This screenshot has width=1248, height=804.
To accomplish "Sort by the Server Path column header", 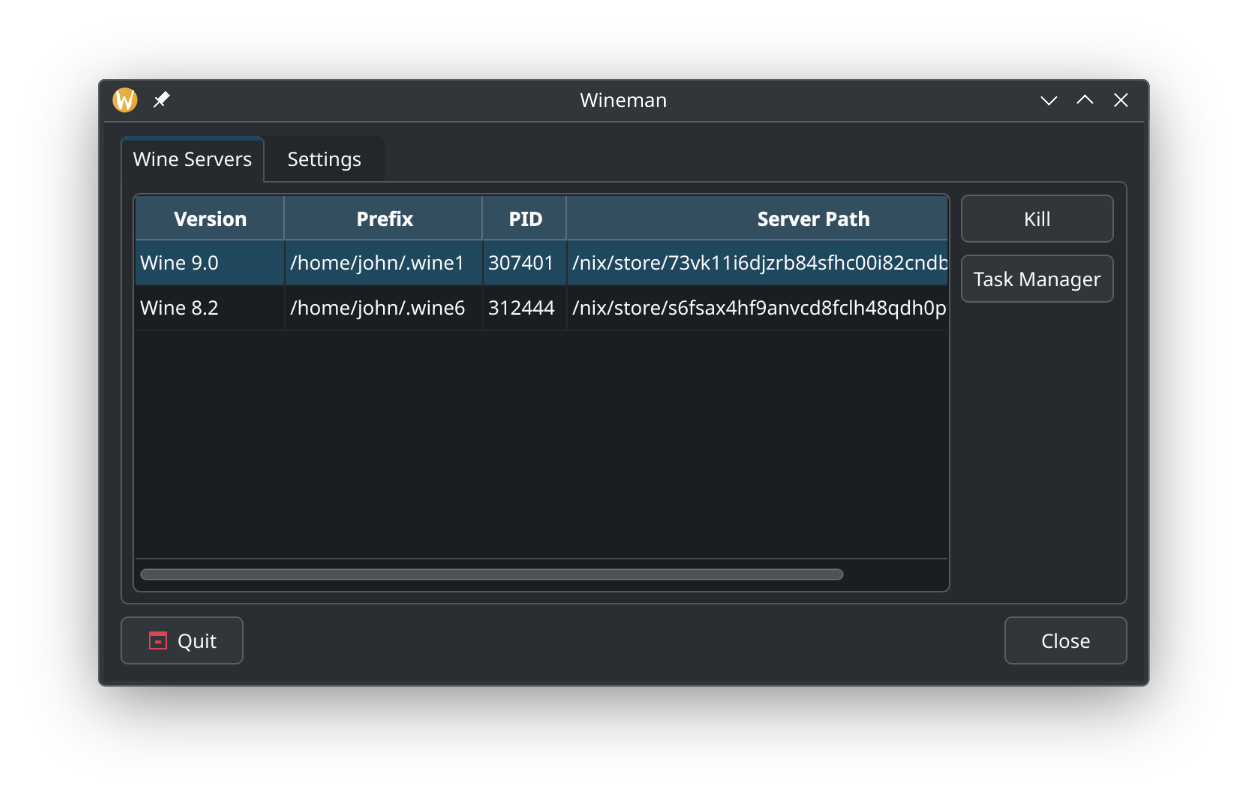I will (757, 219).
